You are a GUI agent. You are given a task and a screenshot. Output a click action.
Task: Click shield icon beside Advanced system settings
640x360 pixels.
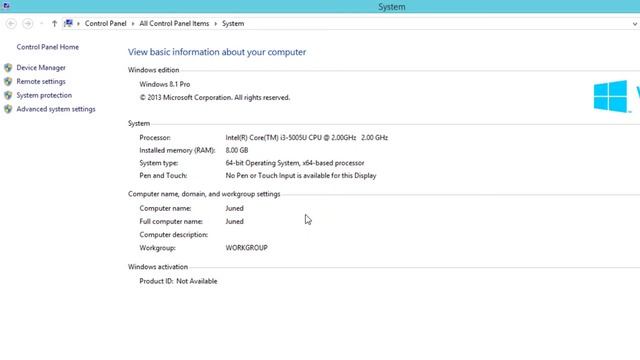click(8, 109)
